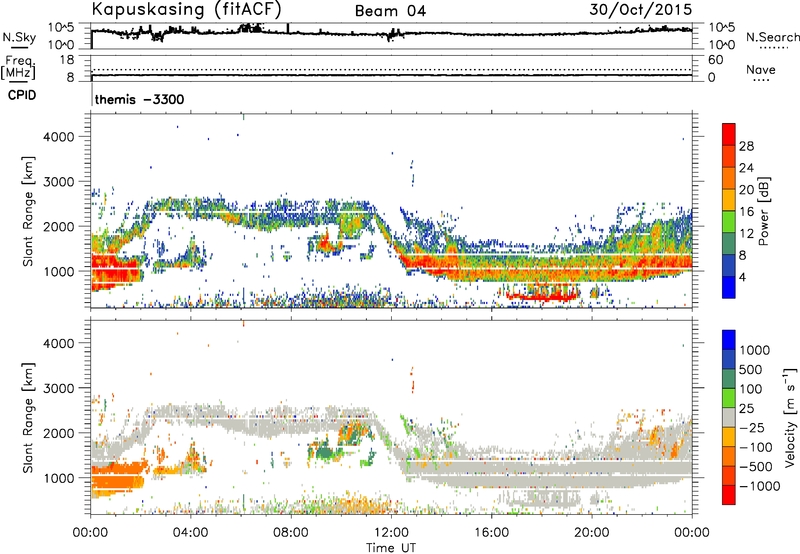Click the '3000' tick of the velocity panel

coord(59,388)
